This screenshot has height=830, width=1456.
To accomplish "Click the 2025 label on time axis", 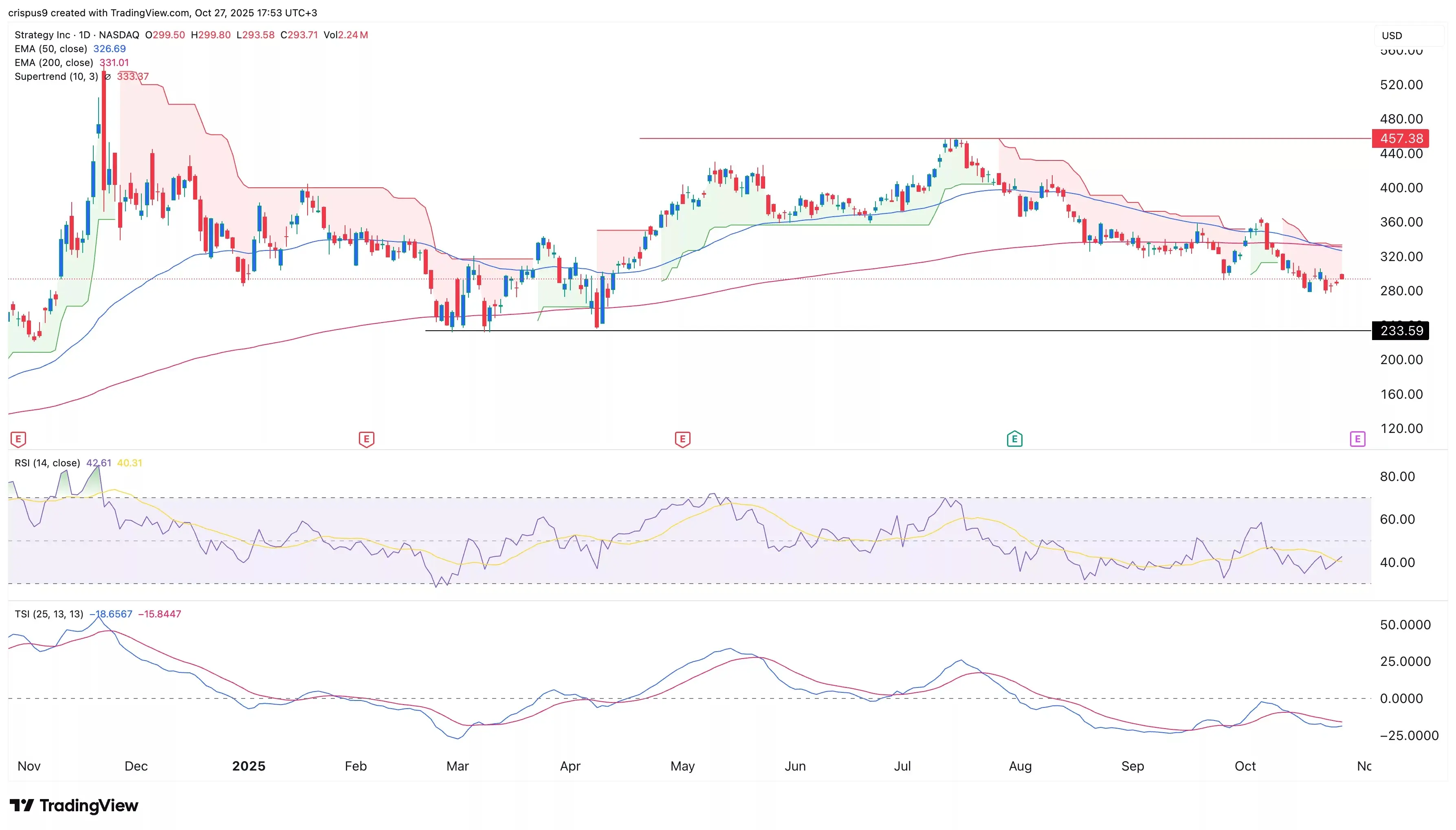I will click(249, 766).
